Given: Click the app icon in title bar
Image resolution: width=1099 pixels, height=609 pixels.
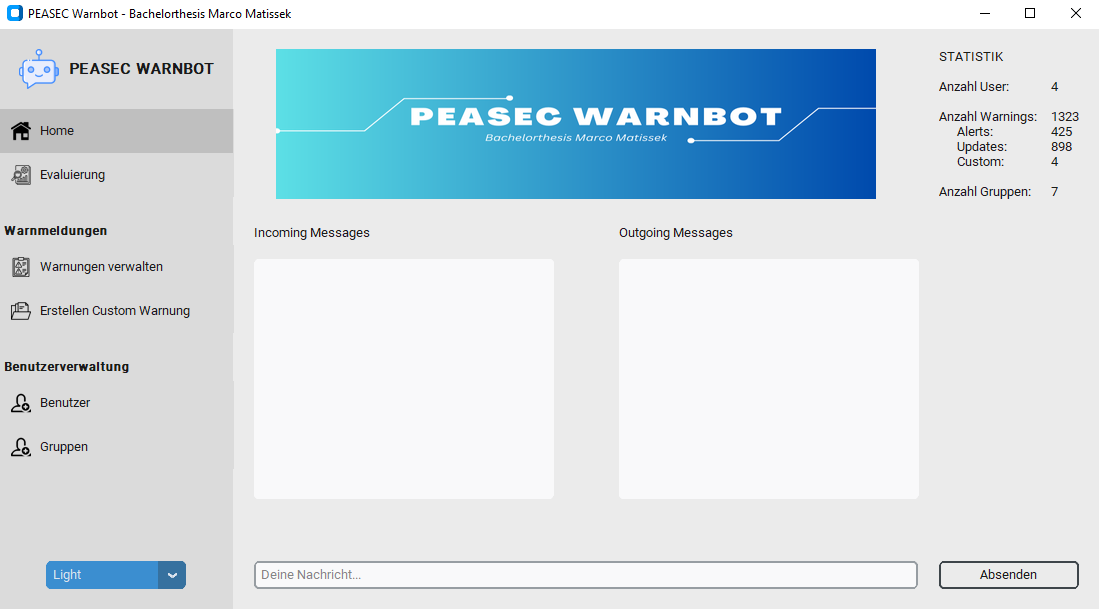Looking at the screenshot, I should coord(14,13).
